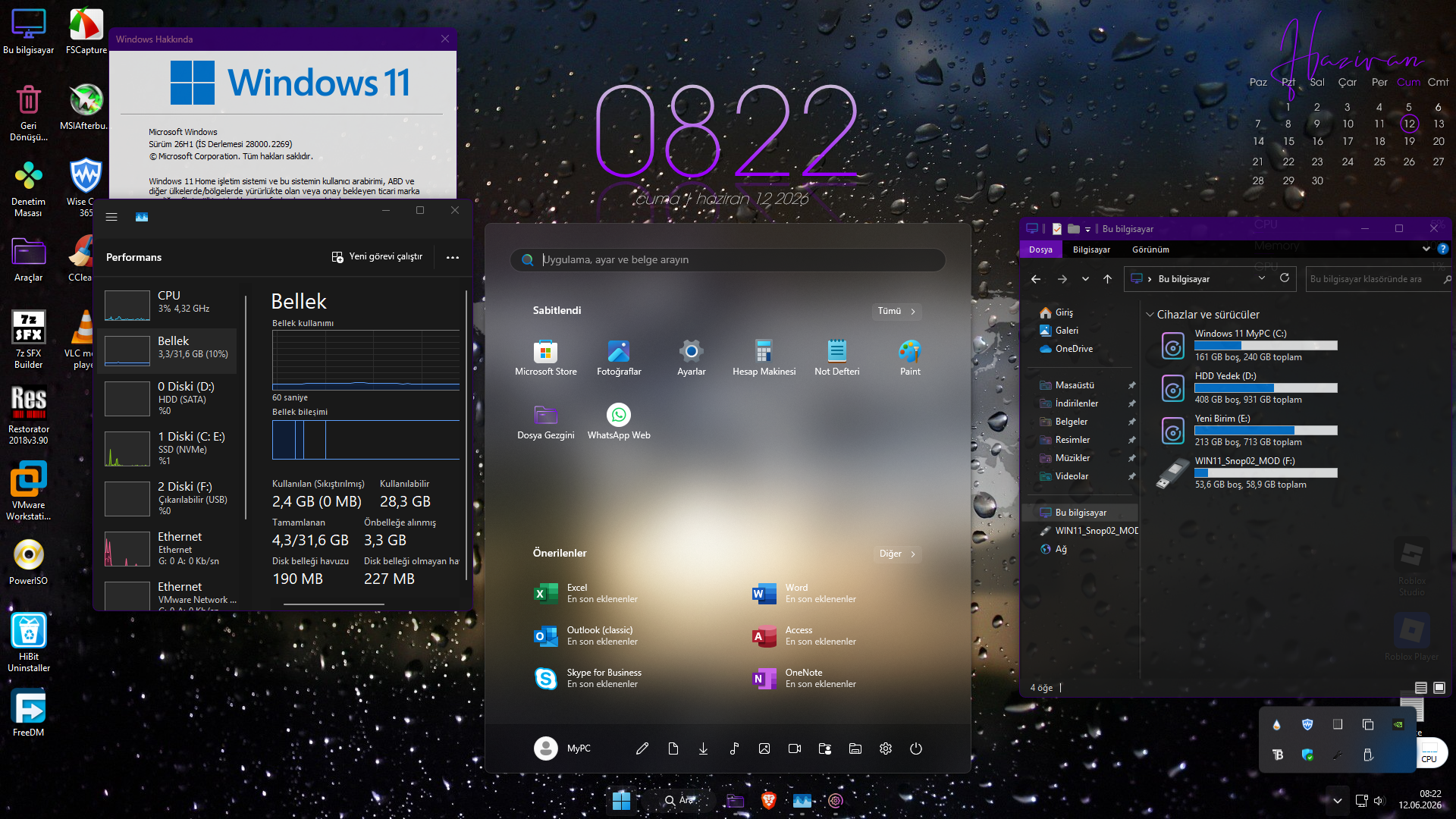Click breadcrumb chevron before Bu bilgisayar
The image size is (1456, 819).
tap(1150, 279)
